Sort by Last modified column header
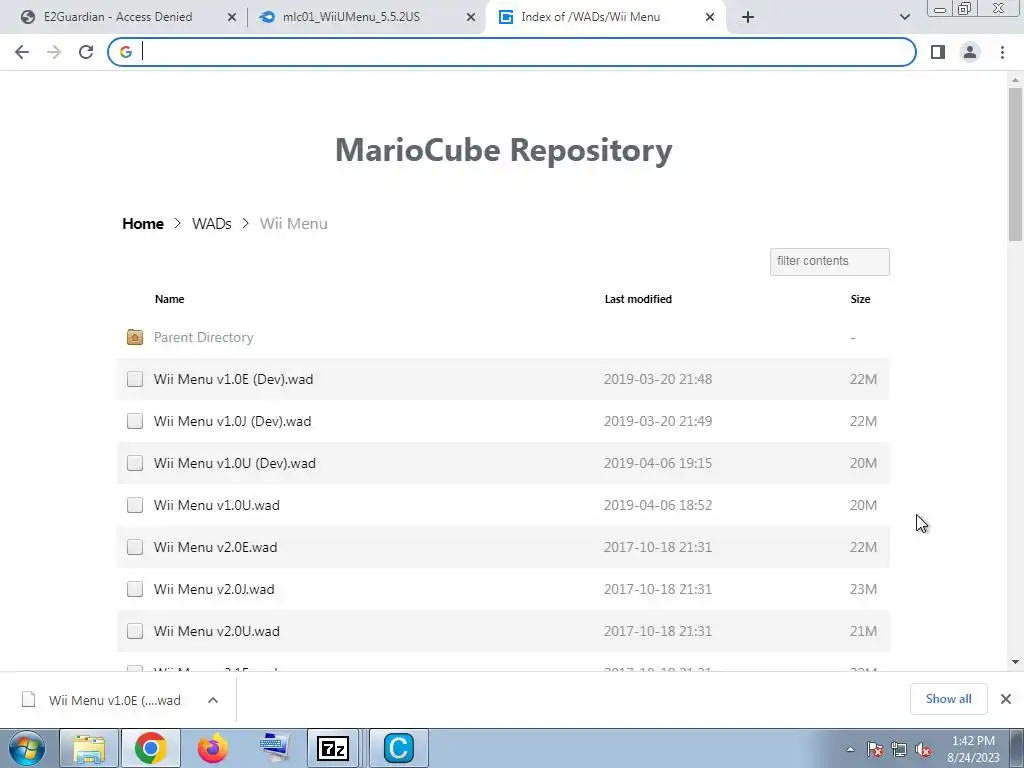Viewport: 1024px width, 768px height. [638, 299]
